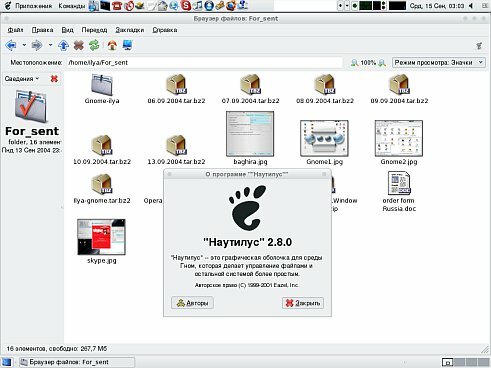Zoom in with the magnifier right of 100%

pyautogui.click(x=382, y=63)
